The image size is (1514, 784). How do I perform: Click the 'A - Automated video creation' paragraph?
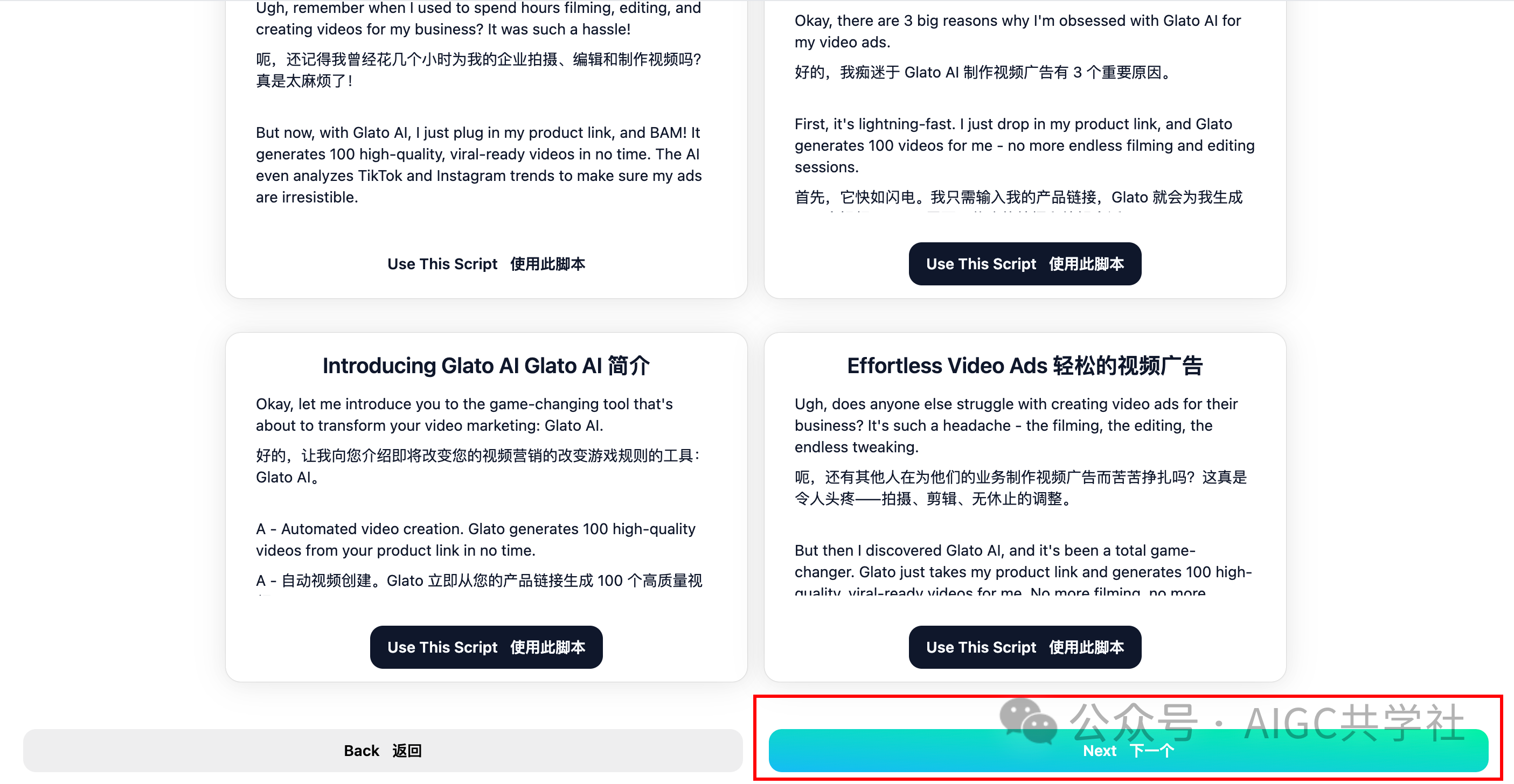click(x=475, y=540)
